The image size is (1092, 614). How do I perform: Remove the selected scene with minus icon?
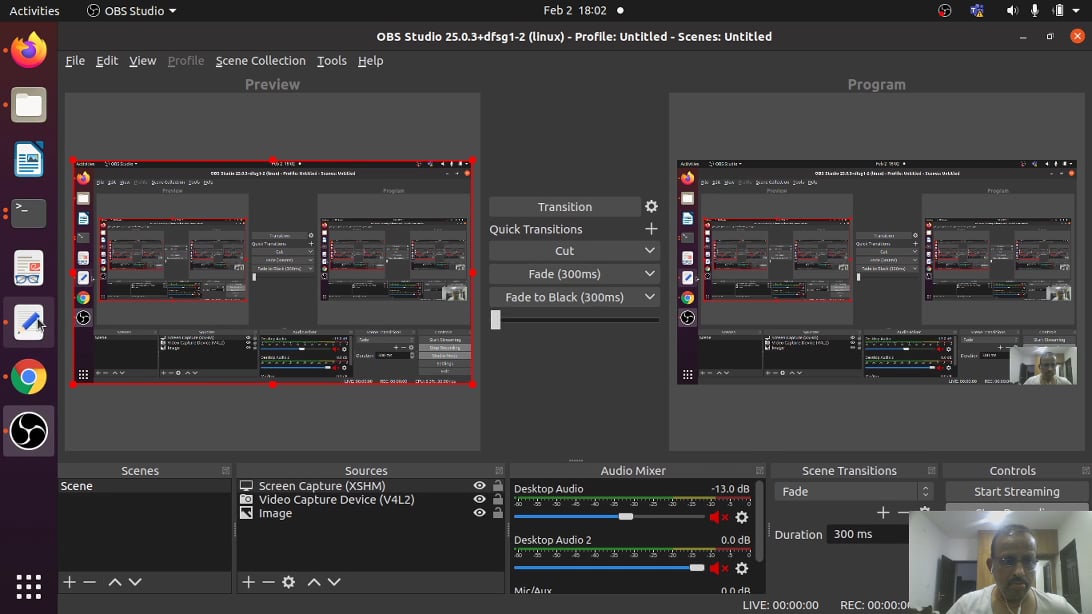pos(89,582)
